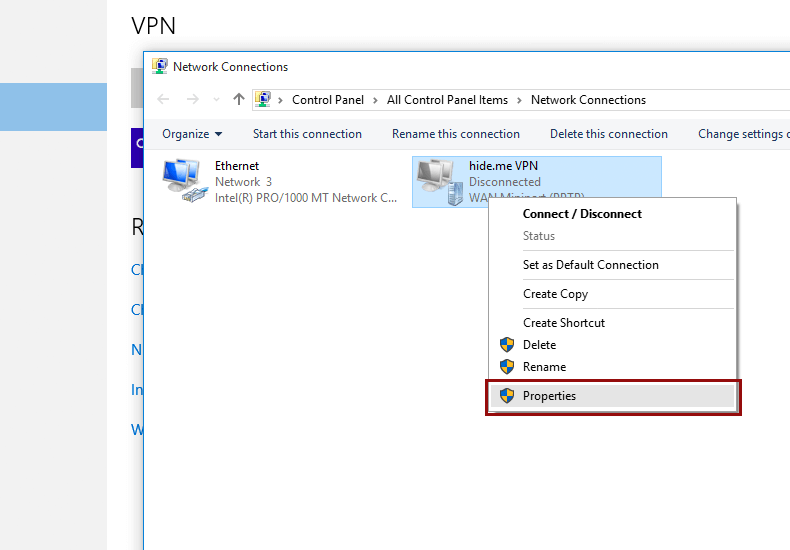Image resolution: width=790 pixels, height=550 pixels.
Task: Open Properties from the context menu
Action: pyautogui.click(x=613, y=396)
